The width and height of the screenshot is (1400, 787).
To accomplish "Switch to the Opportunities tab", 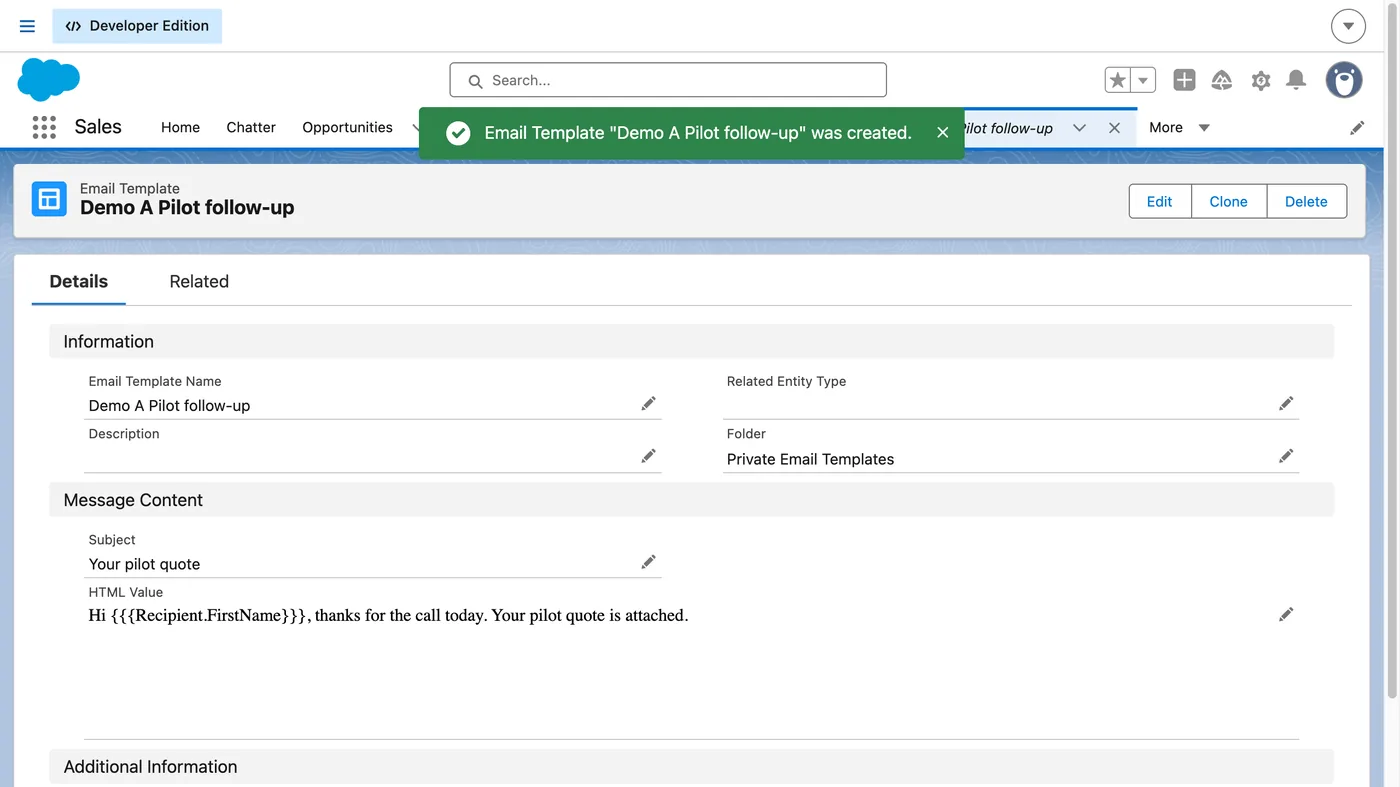I will (x=347, y=127).
